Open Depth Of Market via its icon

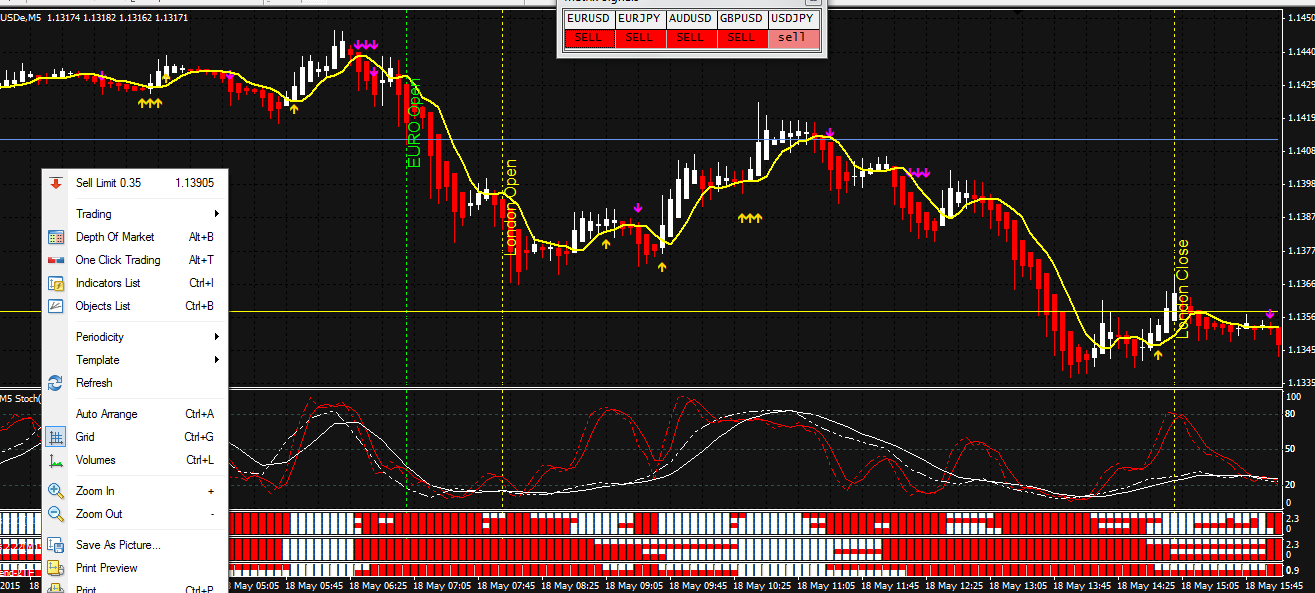tap(56, 237)
